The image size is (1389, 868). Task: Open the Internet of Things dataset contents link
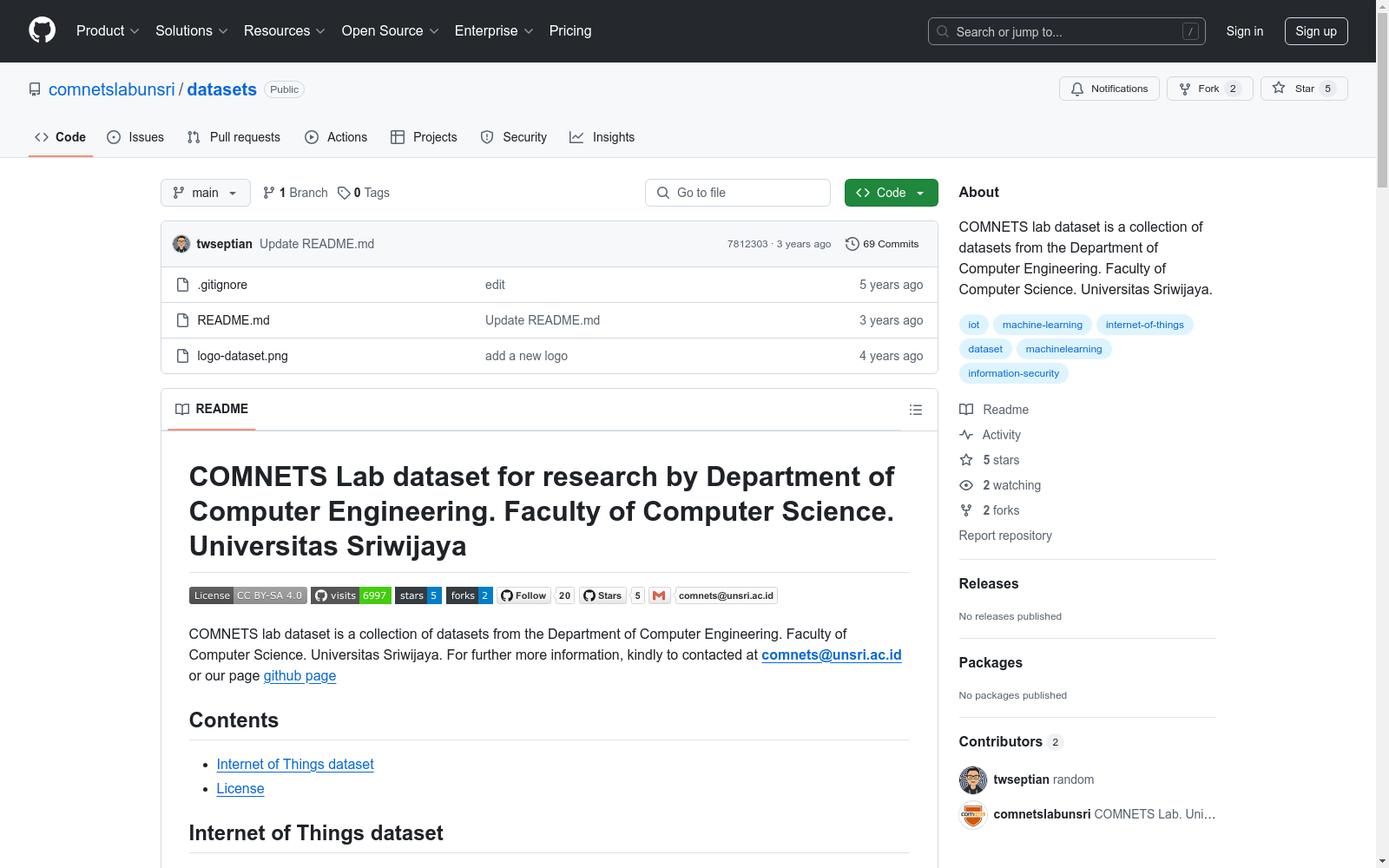[x=295, y=764]
